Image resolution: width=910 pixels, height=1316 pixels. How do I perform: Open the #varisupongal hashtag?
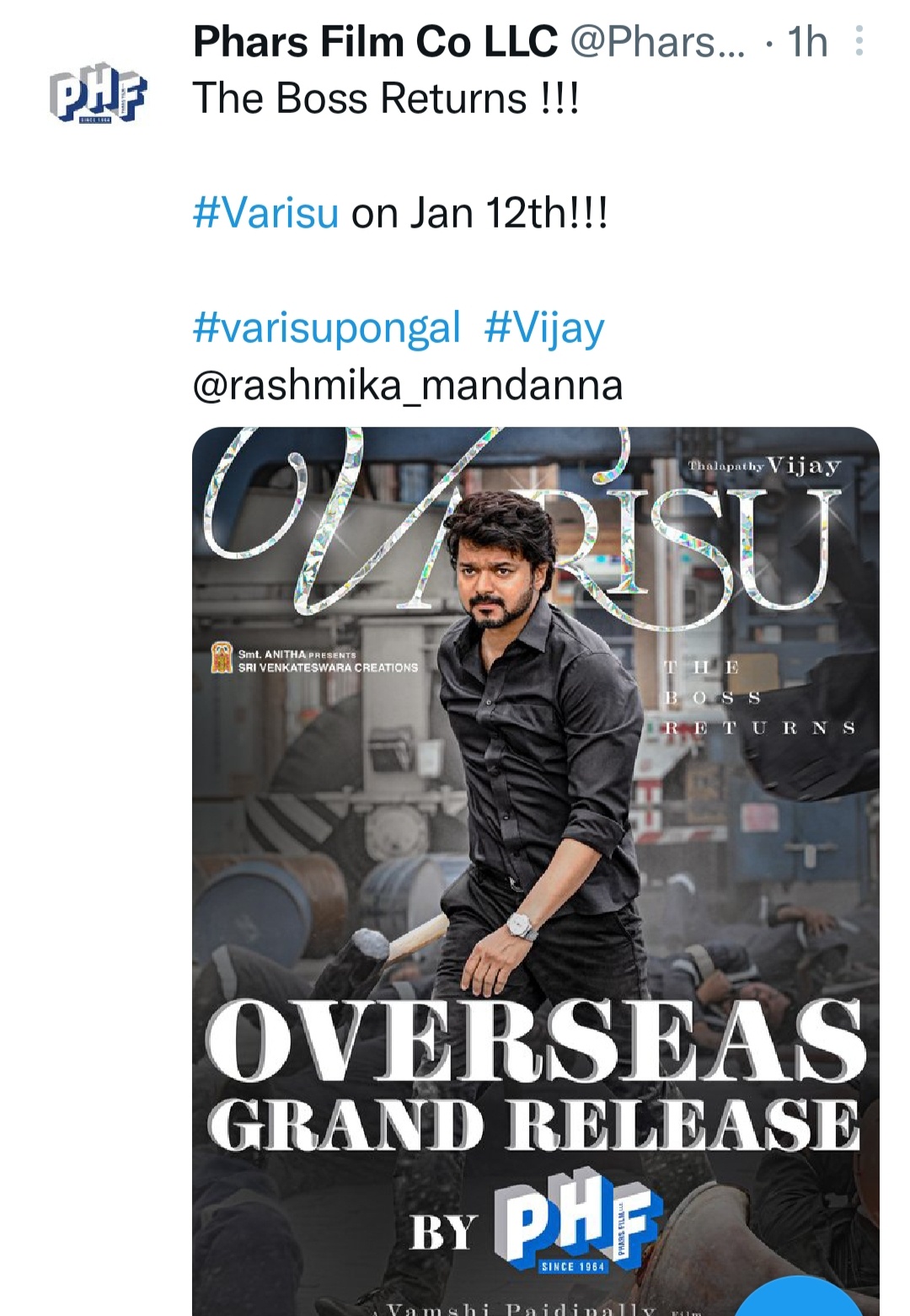pos(327,328)
